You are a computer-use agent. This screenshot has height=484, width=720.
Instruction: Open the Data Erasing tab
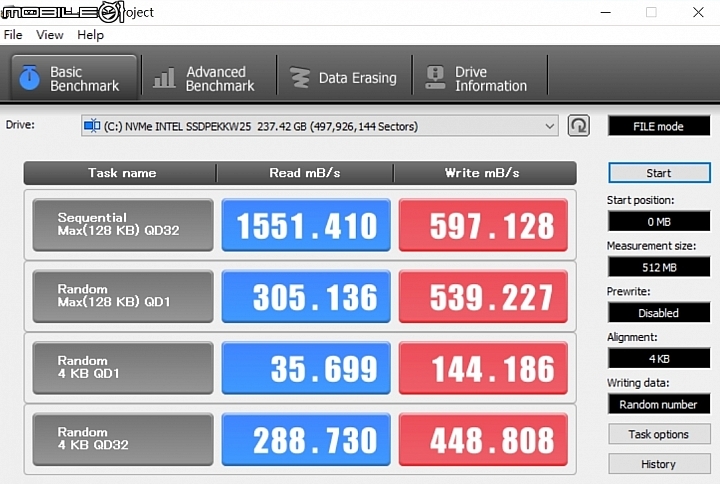(x=344, y=78)
